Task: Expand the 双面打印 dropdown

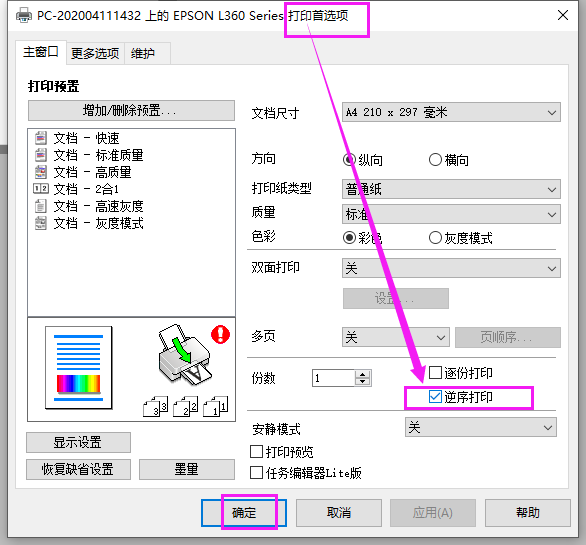Action: tap(451, 268)
